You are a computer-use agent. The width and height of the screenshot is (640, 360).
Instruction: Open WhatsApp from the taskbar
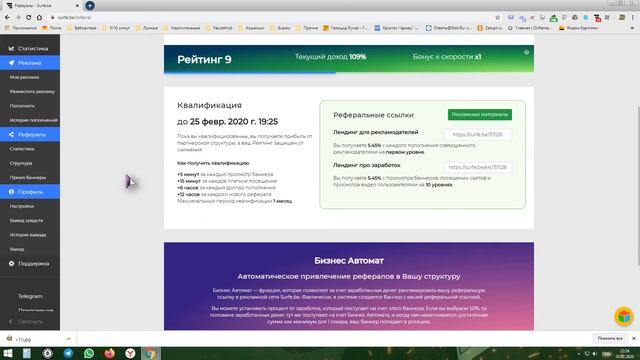pos(89,353)
